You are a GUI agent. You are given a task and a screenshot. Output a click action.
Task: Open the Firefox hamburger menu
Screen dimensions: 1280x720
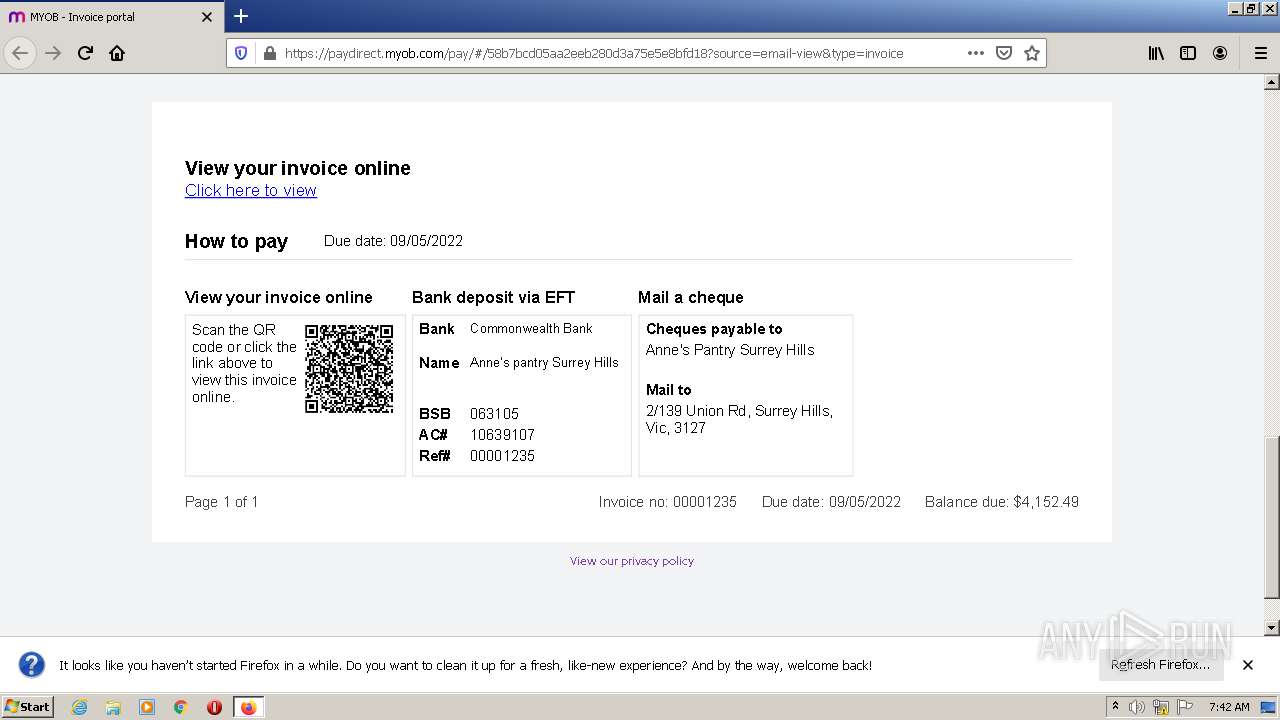1260,53
